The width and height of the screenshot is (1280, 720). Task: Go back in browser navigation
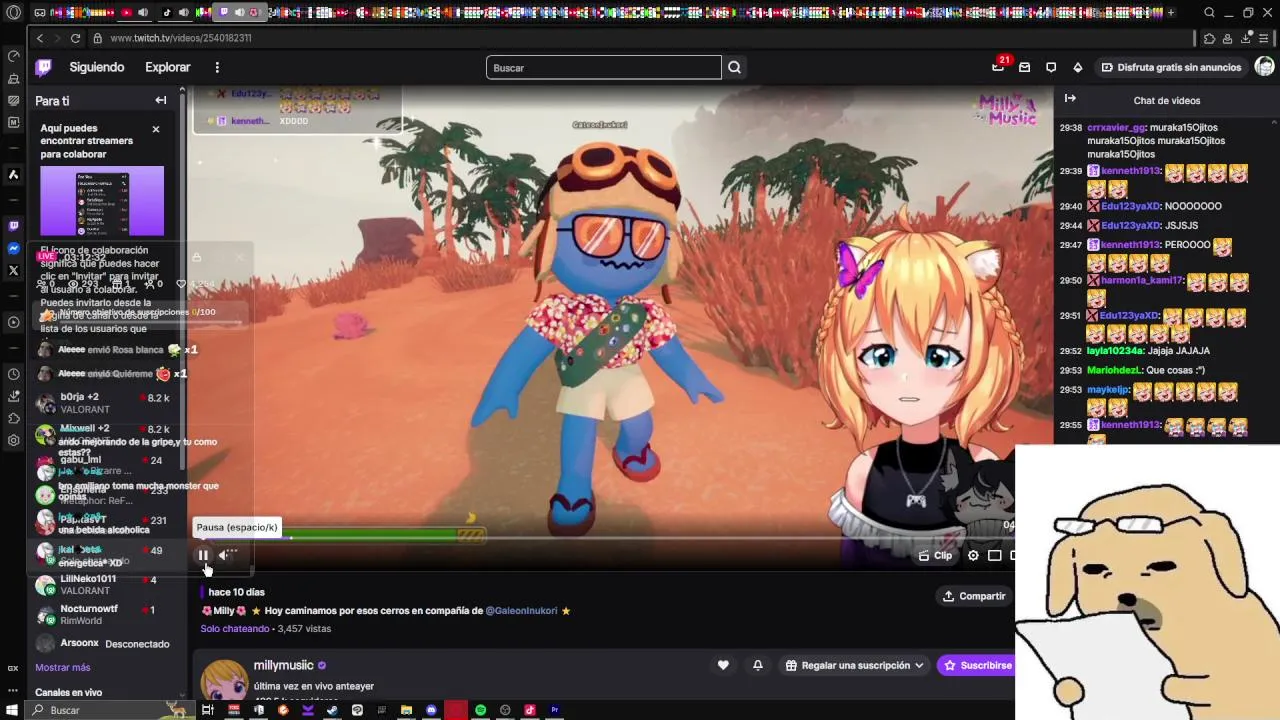tap(40, 38)
